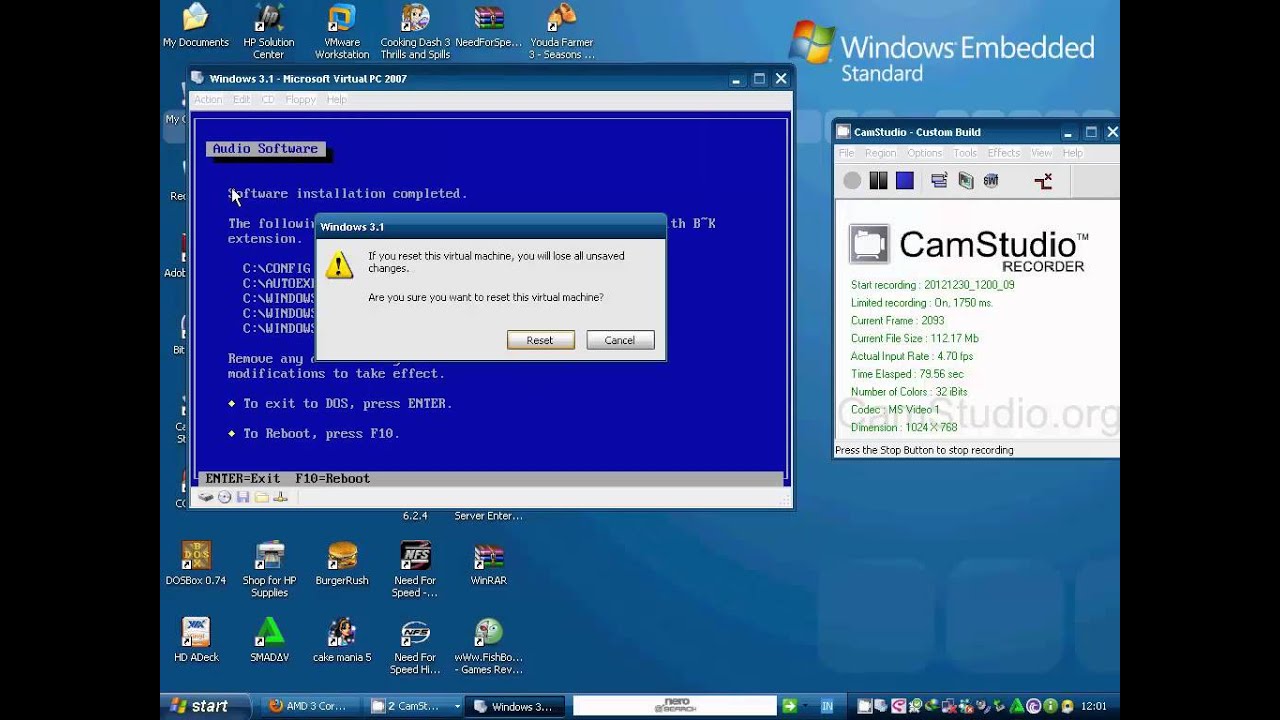
Task: Click the CamStudio window title bar
Action: 976,132
